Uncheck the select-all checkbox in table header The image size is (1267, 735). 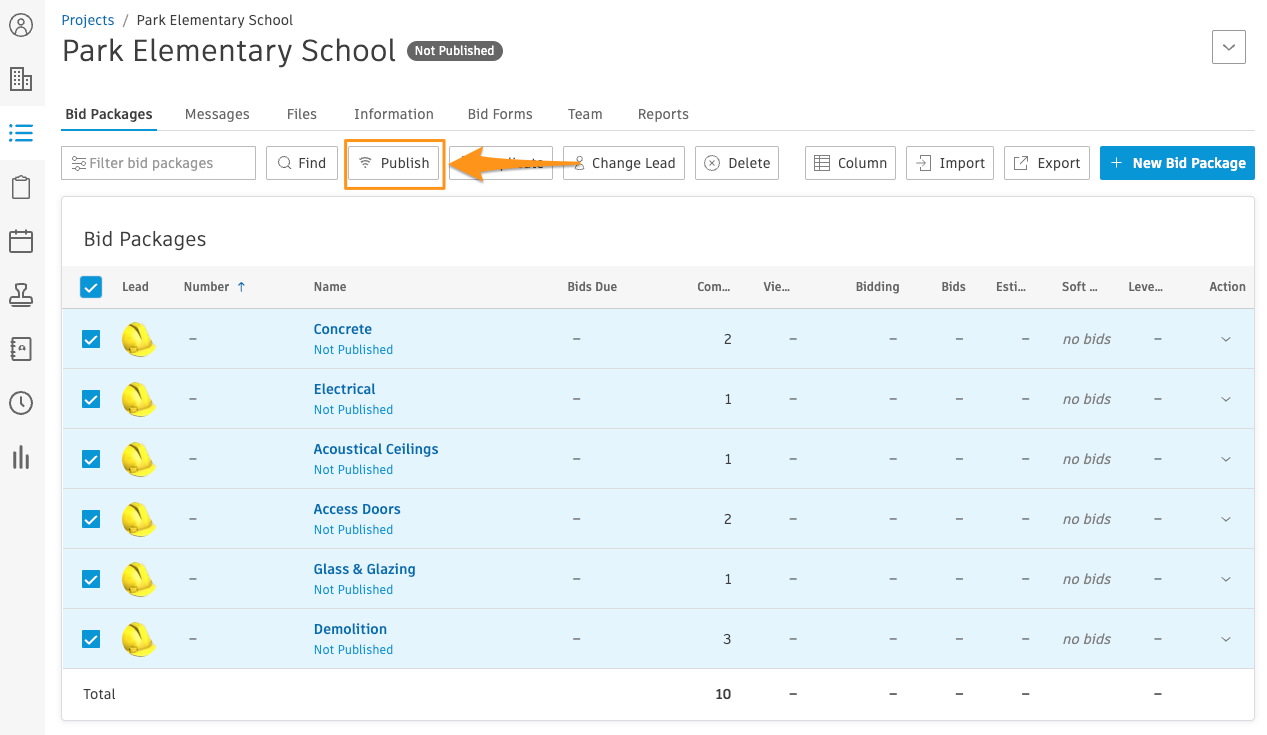pyautogui.click(x=91, y=287)
